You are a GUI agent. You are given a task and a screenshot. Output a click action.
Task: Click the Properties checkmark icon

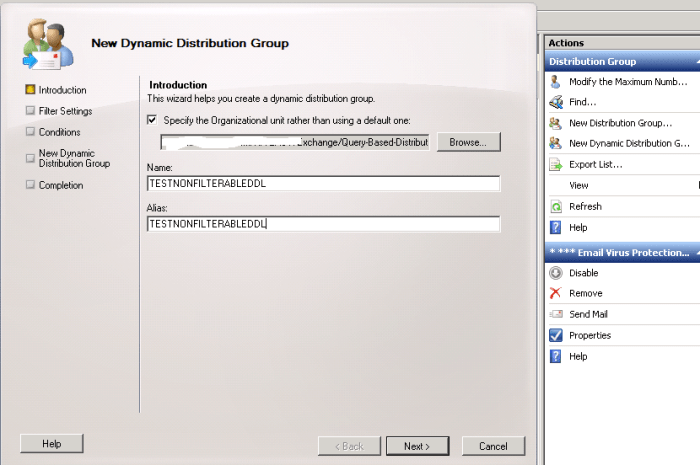(x=556, y=335)
